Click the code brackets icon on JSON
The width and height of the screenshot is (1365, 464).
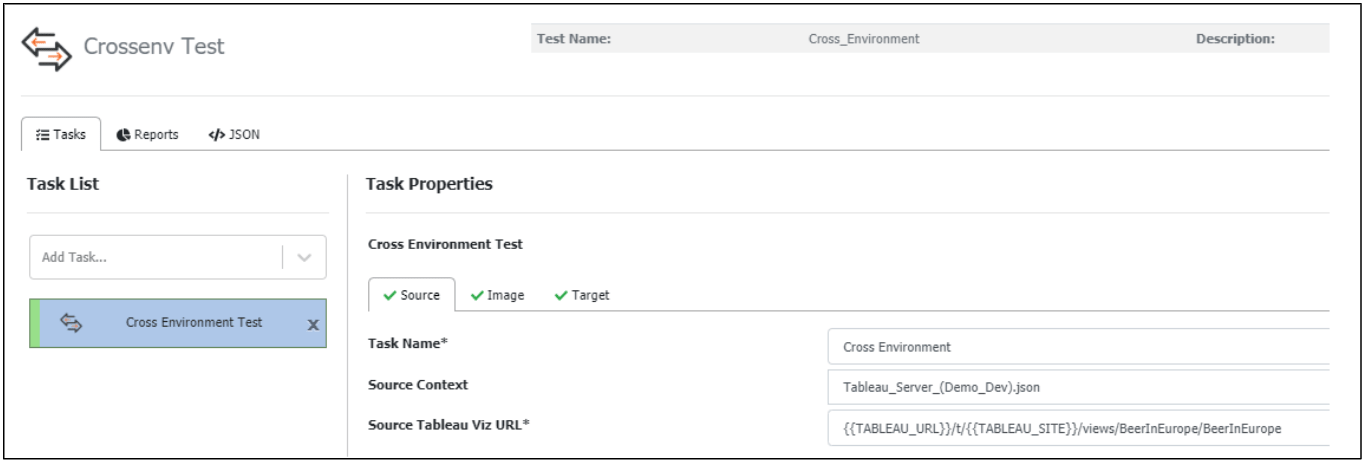point(215,135)
